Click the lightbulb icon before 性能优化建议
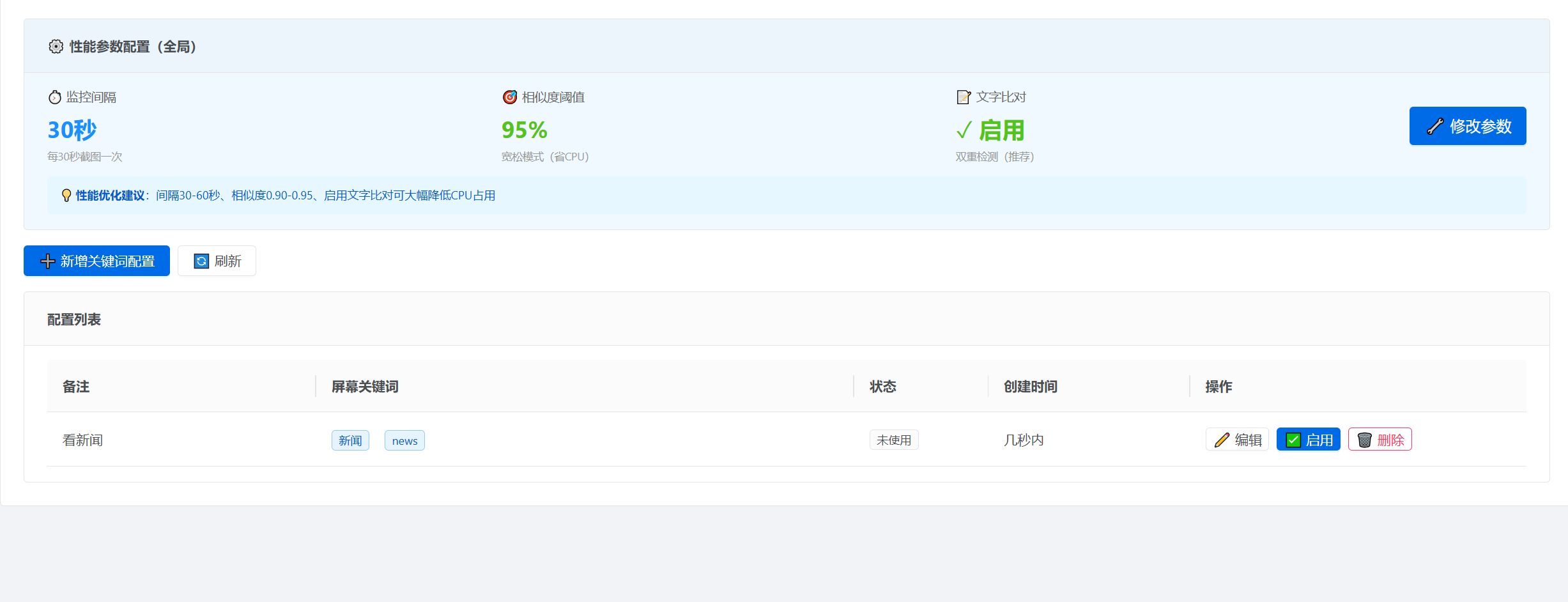This screenshot has width=1568, height=602. 66,196
